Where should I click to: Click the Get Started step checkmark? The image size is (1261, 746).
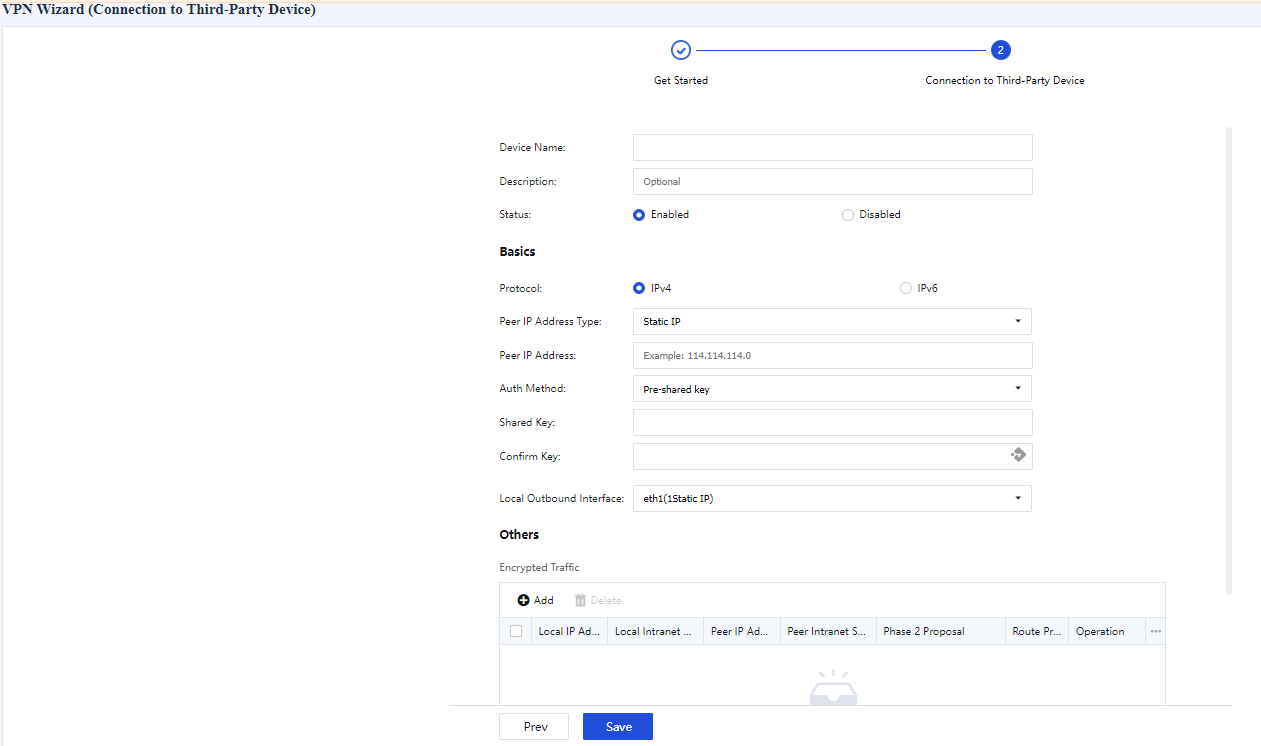tap(680, 50)
